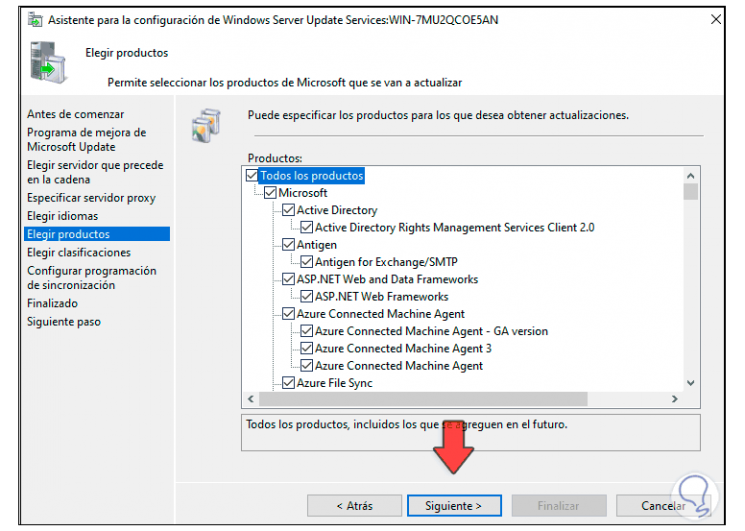Uncheck the ASP.NET Web Frameworks checkbox
The width and height of the screenshot is (745, 531).
pyautogui.click(x=307, y=296)
